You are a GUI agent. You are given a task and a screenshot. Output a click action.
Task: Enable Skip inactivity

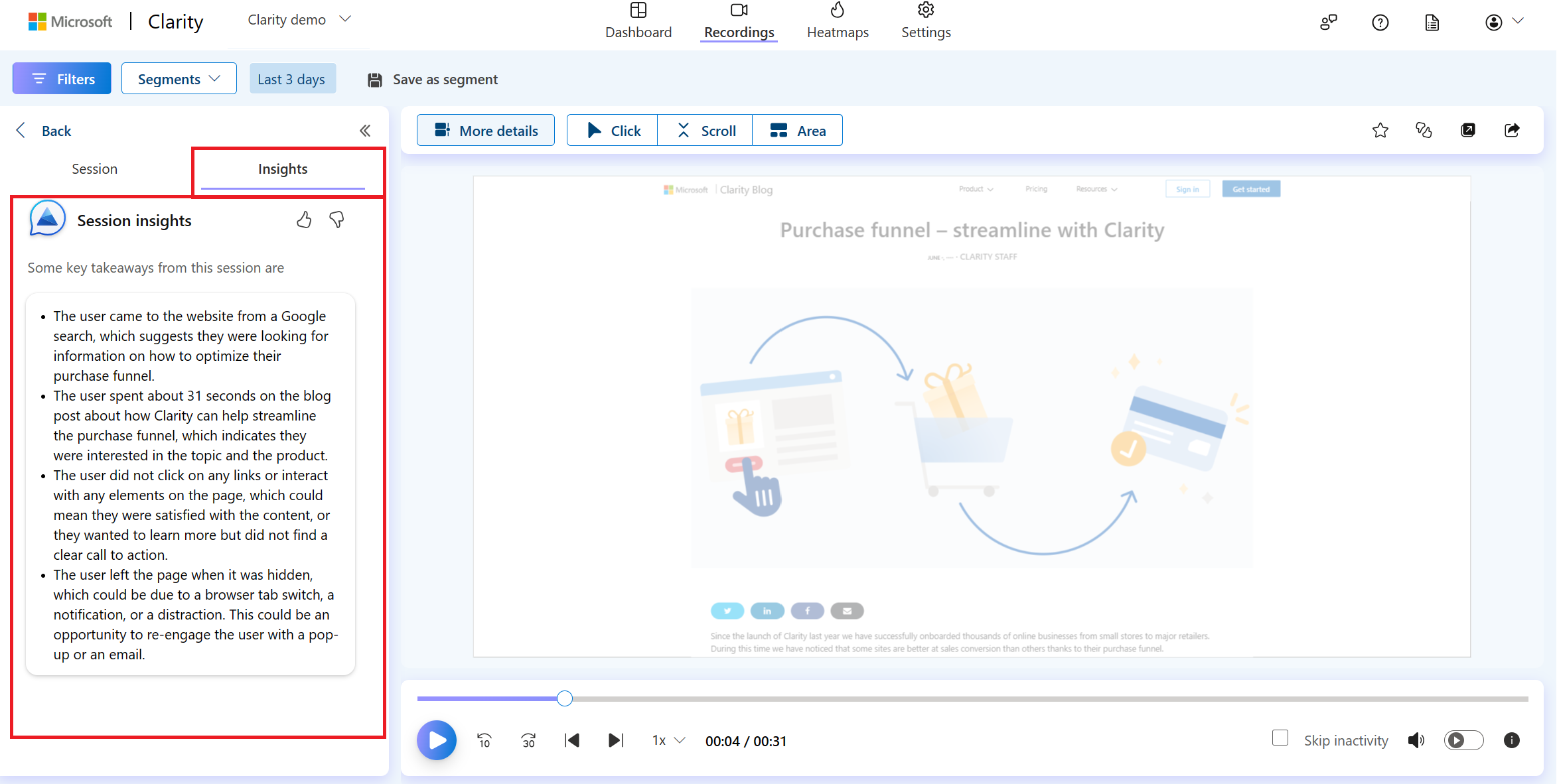(1280, 738)
